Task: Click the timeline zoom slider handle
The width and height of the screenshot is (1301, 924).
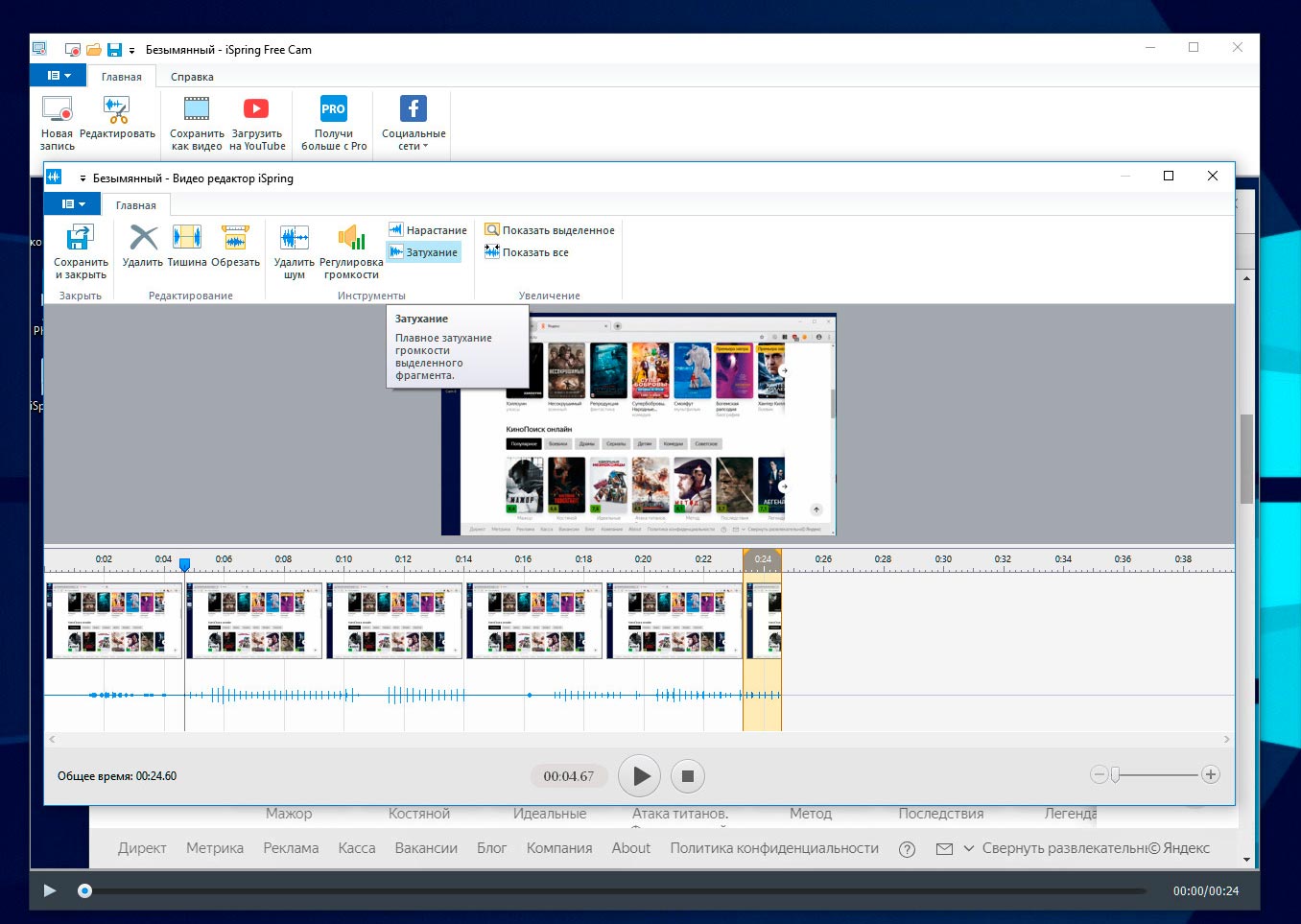Action: tap(1115, 774)
